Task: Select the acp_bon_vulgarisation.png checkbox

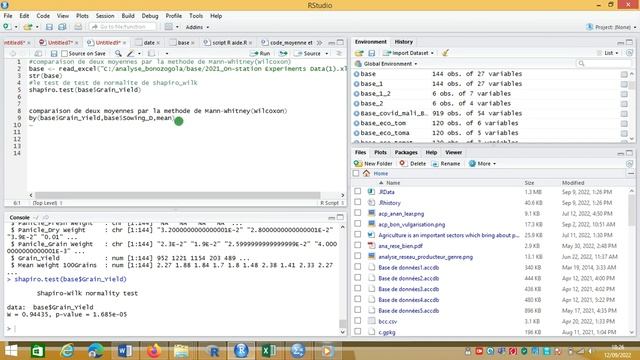Action: [x=358, y=224]
